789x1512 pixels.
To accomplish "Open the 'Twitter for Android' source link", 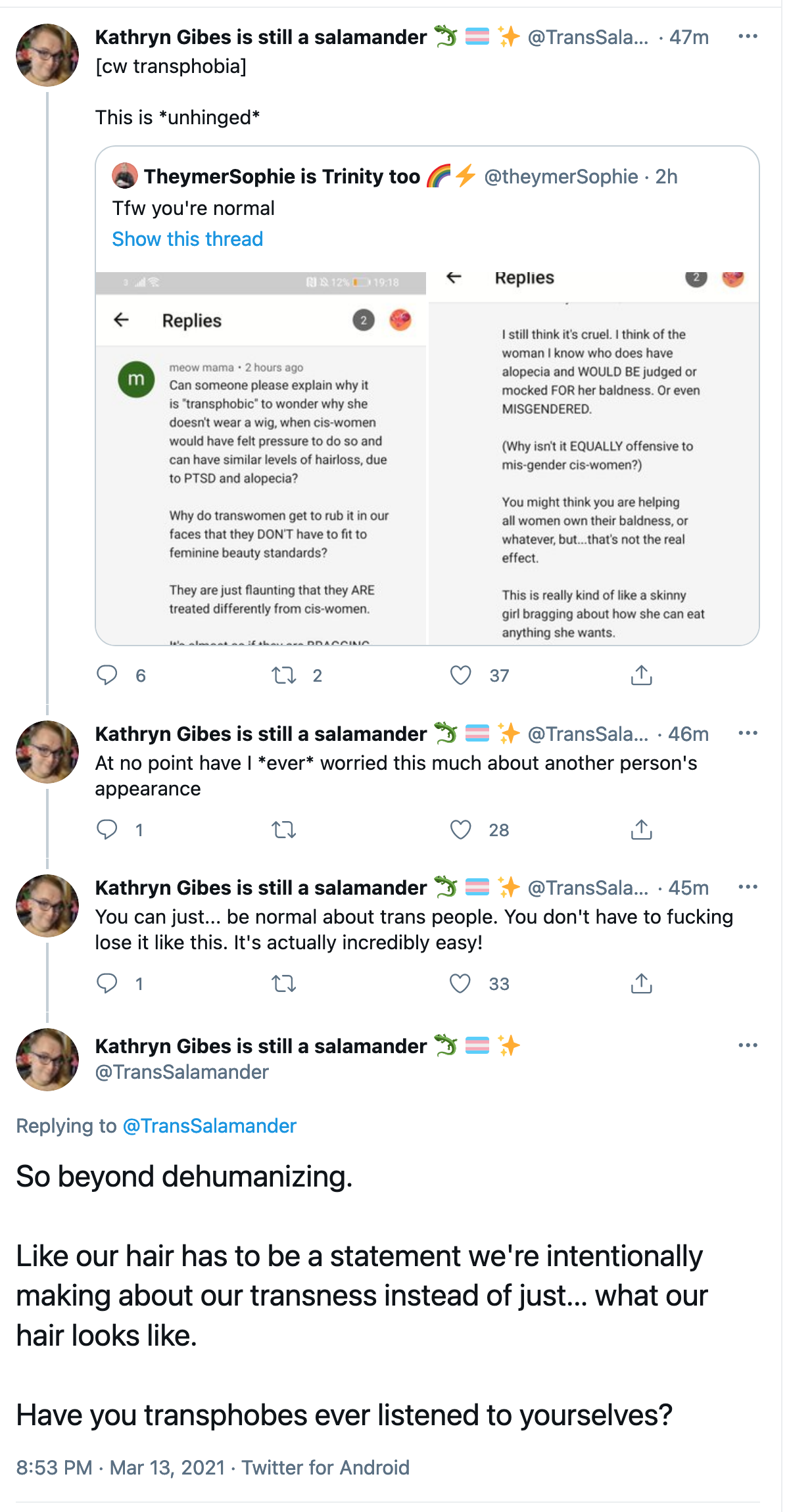I will [x=325, y=1467].
